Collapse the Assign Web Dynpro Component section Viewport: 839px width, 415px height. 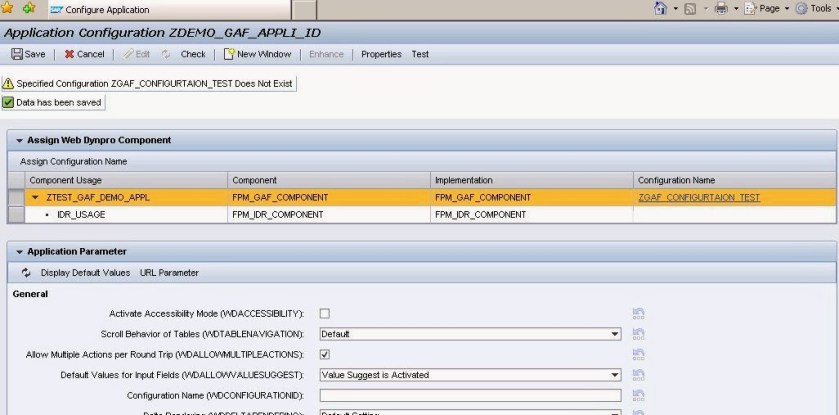[x=20, y=141]
